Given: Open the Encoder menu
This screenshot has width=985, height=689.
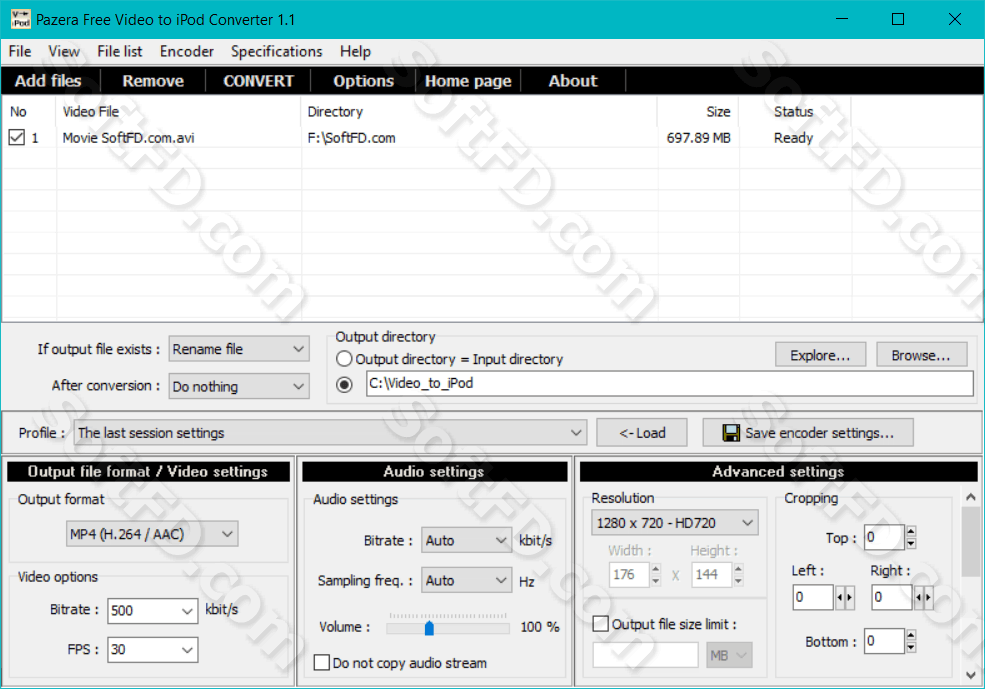Looking at the screenshot, I should click(x=187, y=52).
